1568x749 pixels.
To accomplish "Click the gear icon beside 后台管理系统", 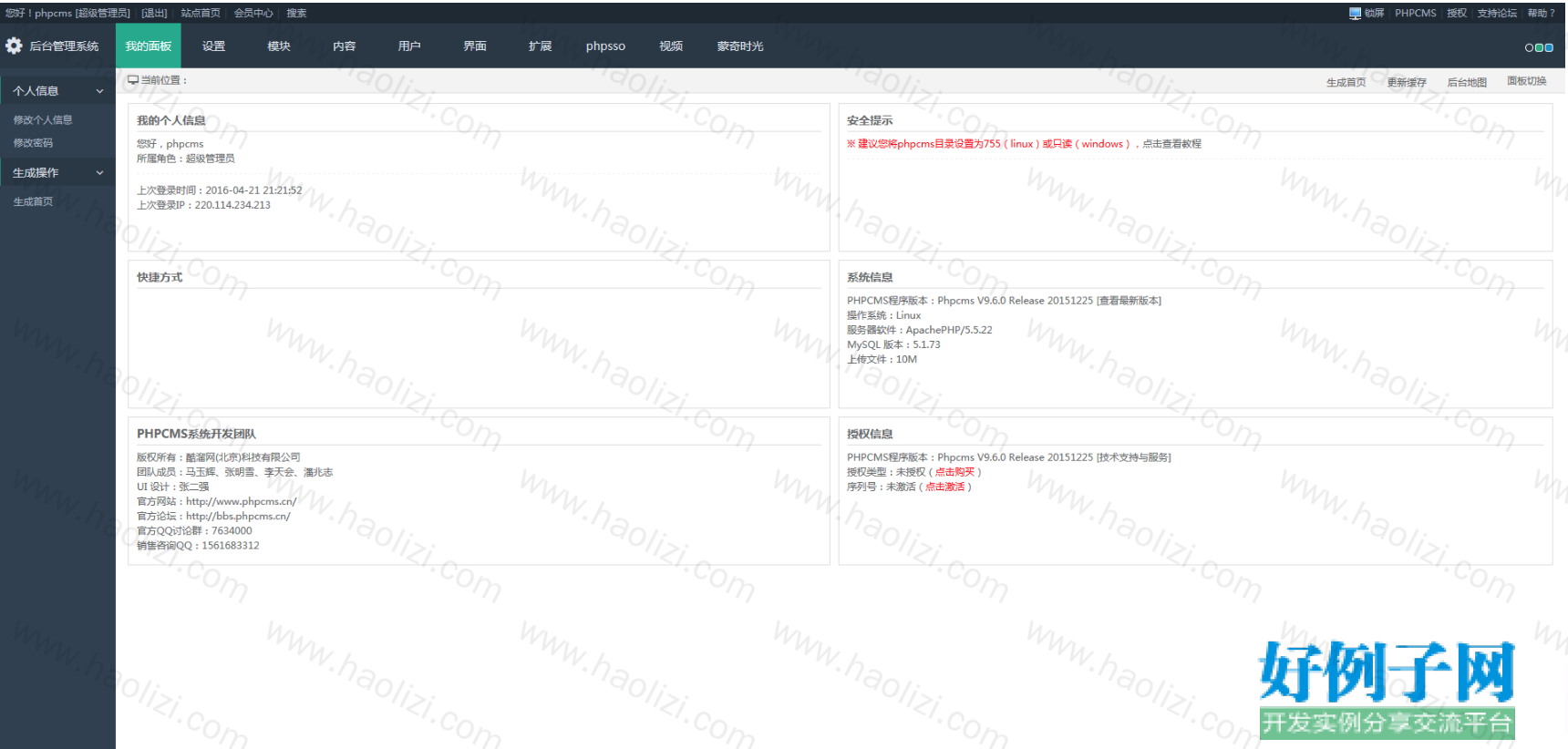I will point(14,46).
